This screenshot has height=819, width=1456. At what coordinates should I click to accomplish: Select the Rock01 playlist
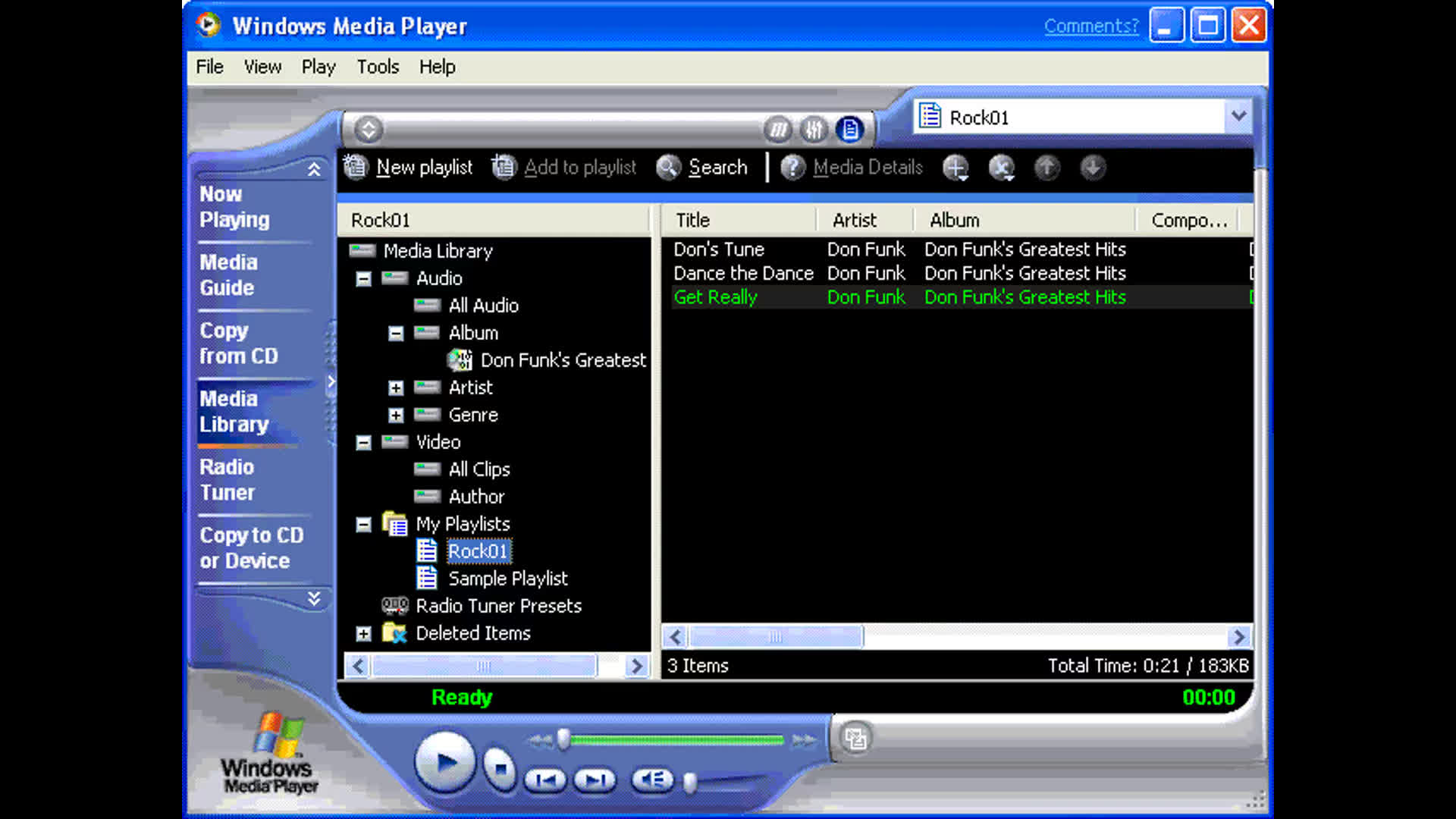coord(479,551)
